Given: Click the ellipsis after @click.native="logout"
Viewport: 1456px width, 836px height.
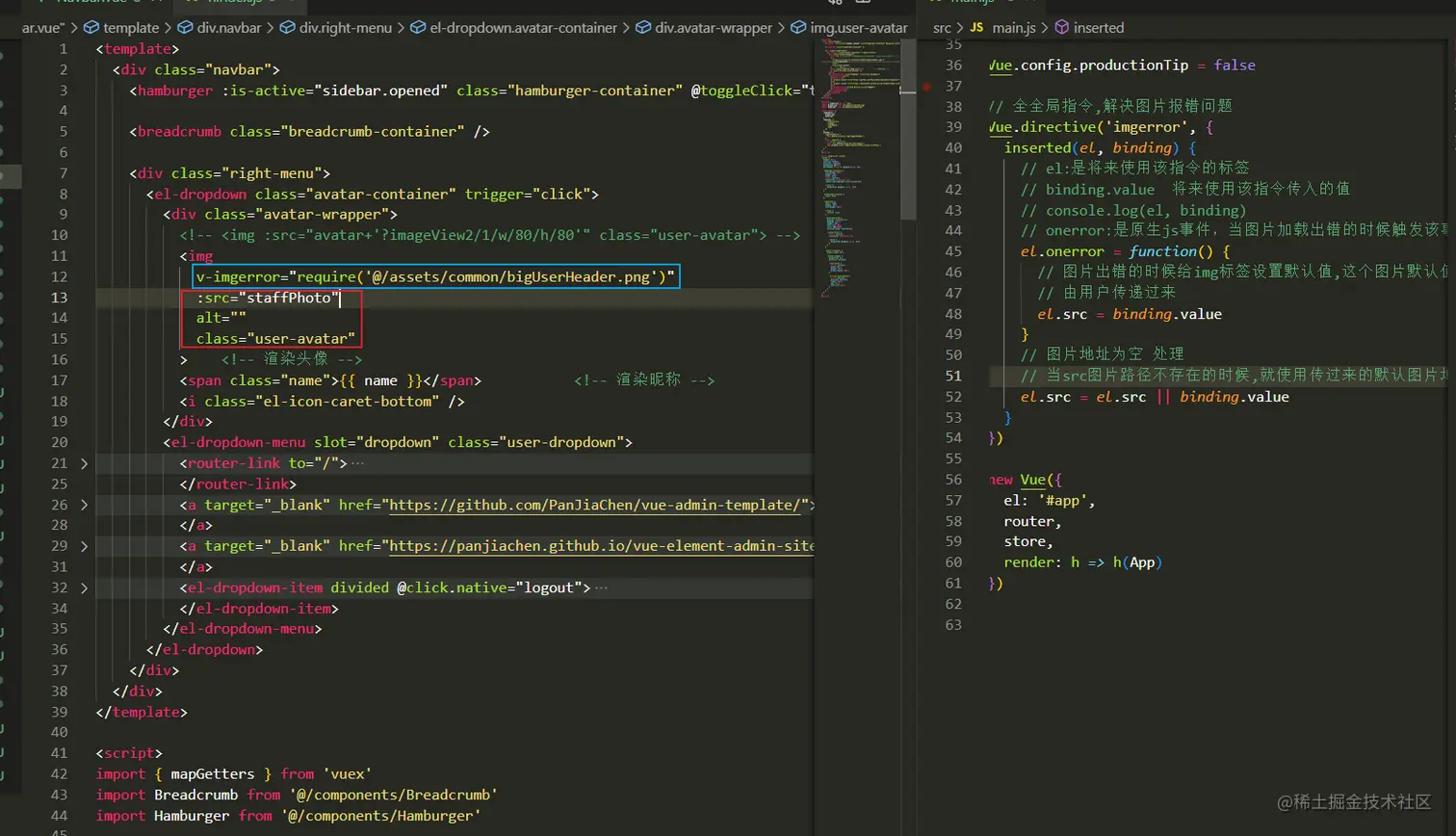Looking at the screenshot, I should coord(602,588).
